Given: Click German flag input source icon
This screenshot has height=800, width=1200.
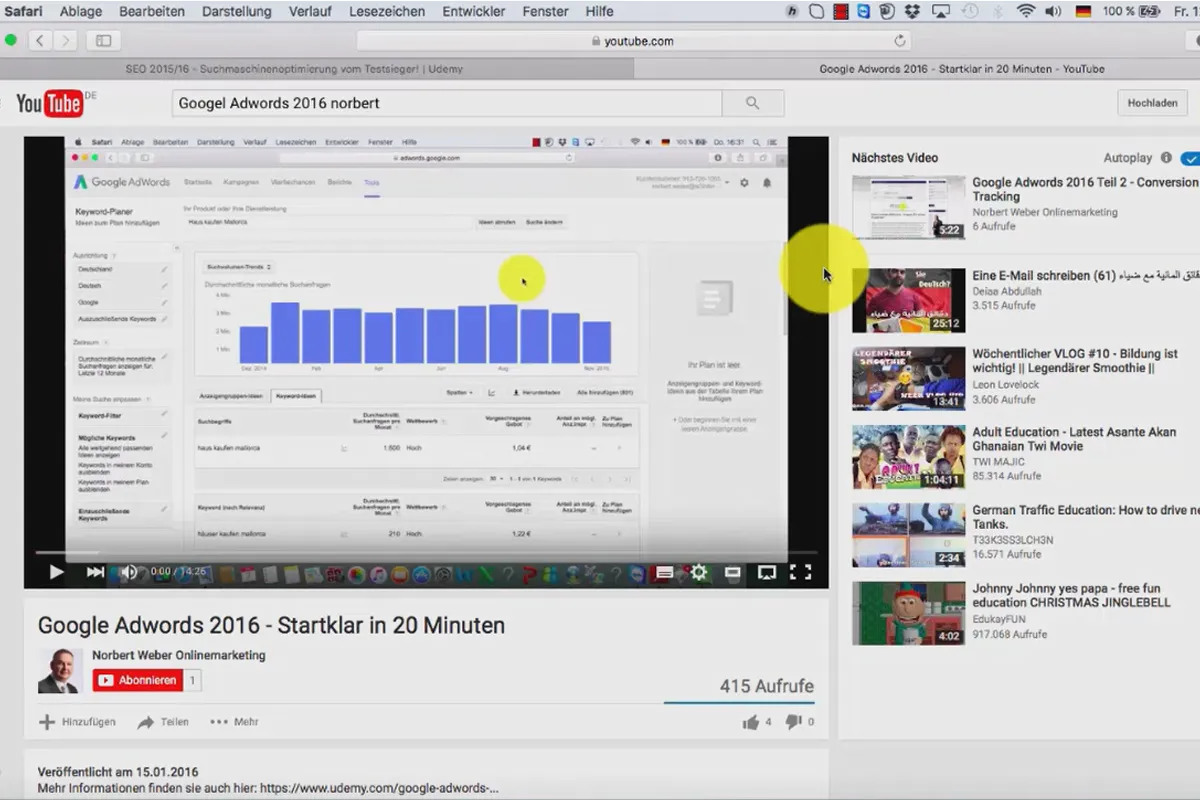Looking at the screenshot, I should click(x=1083, y=12).
